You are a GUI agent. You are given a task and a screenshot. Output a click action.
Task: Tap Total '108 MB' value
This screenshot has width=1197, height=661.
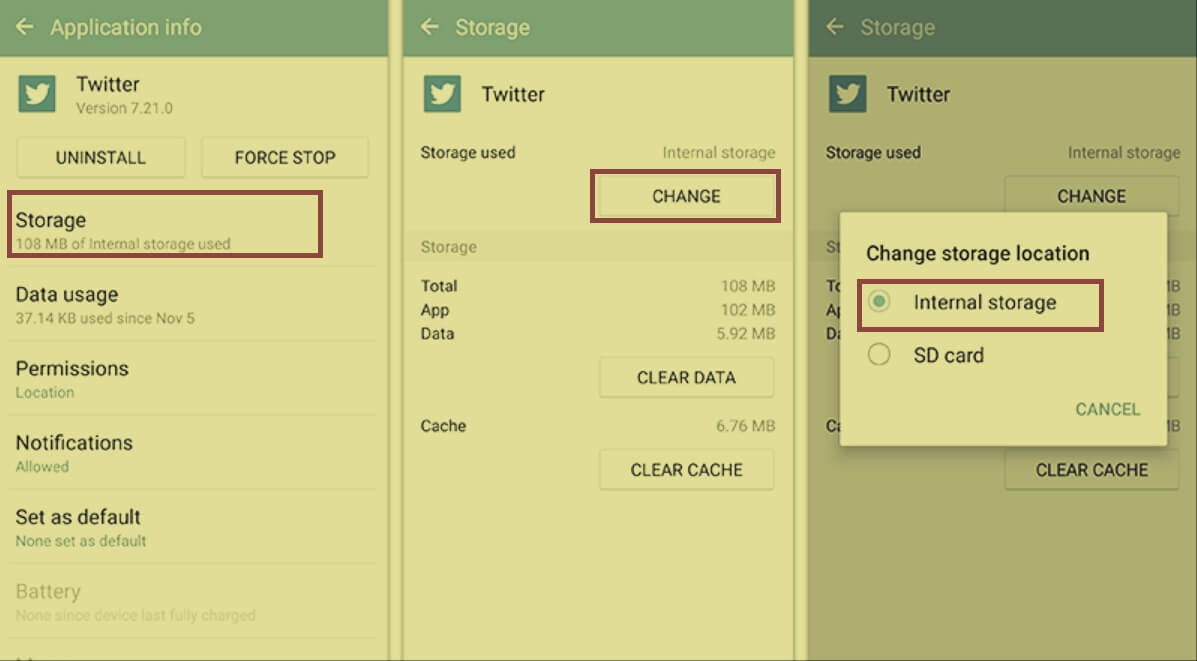[x=747, y=286]
